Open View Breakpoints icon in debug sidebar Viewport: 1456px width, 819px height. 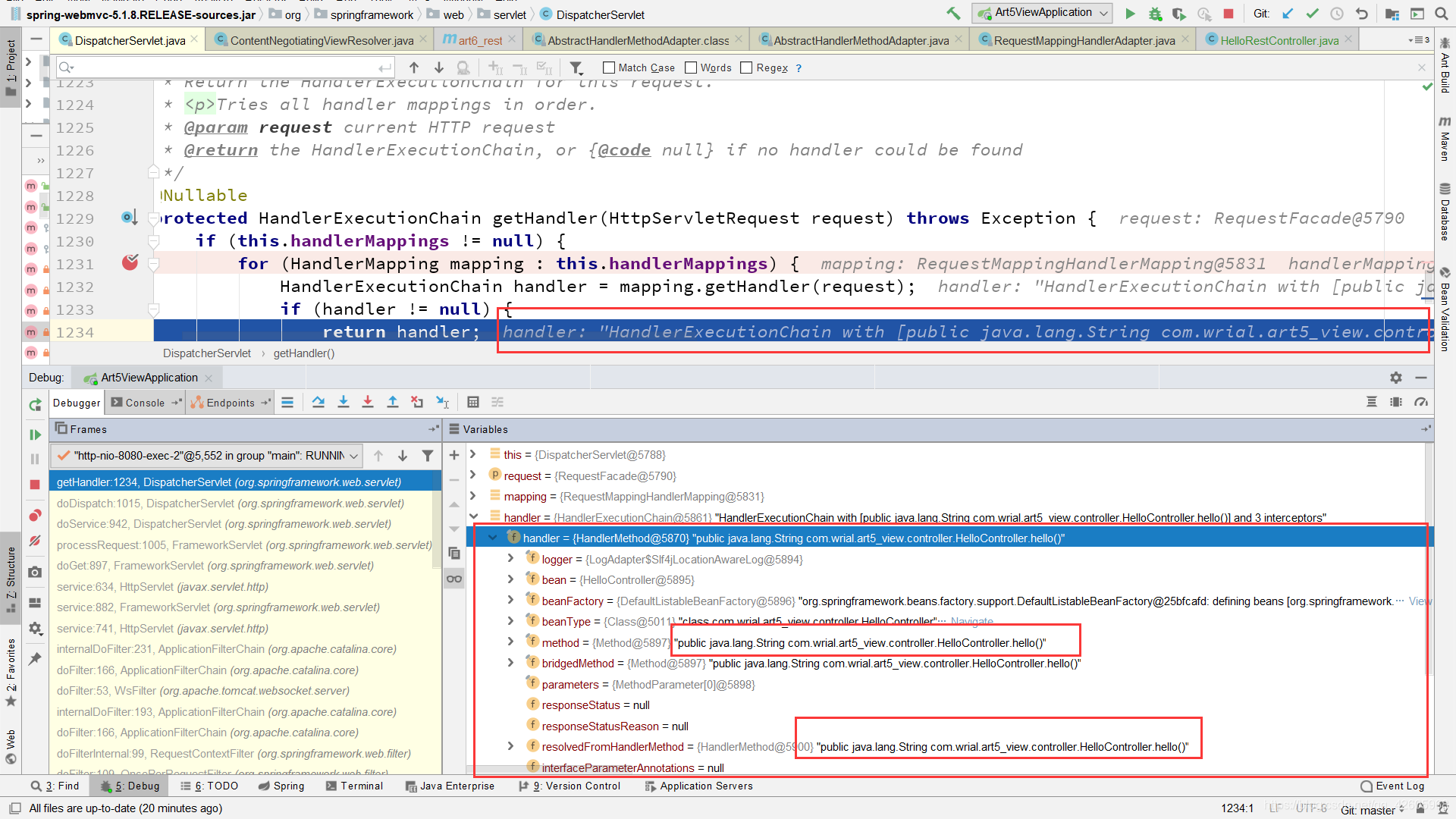click(x=35, y=516)
